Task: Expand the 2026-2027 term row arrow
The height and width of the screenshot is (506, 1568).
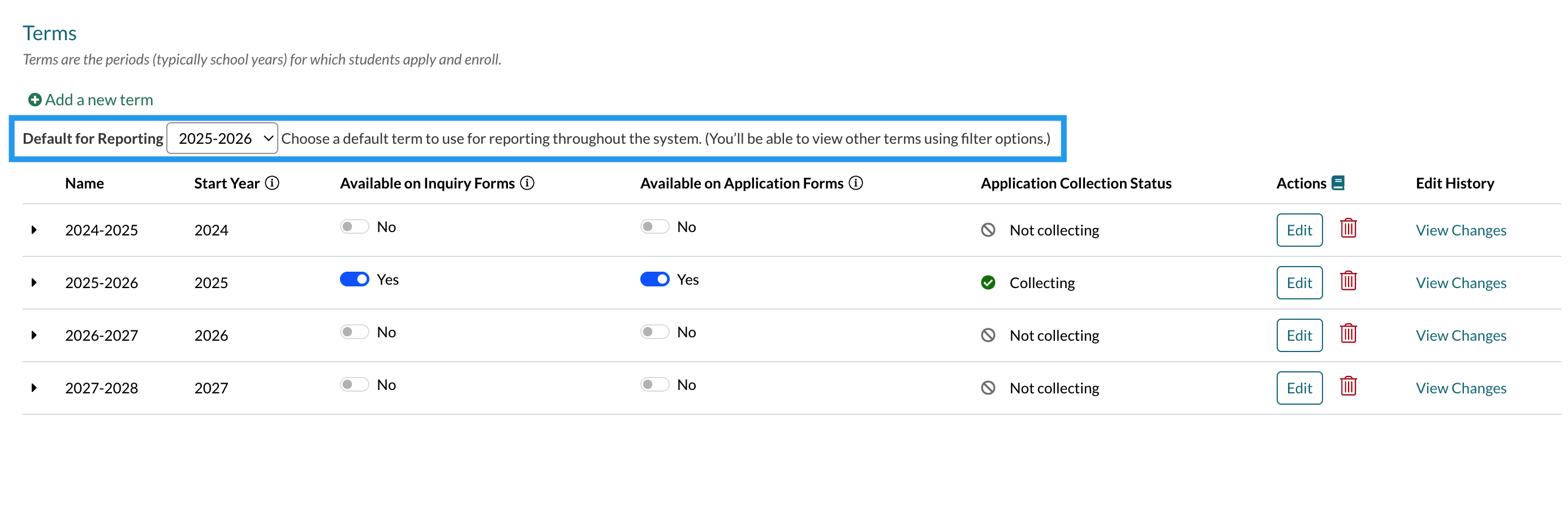Action: (x=34, y=336)
